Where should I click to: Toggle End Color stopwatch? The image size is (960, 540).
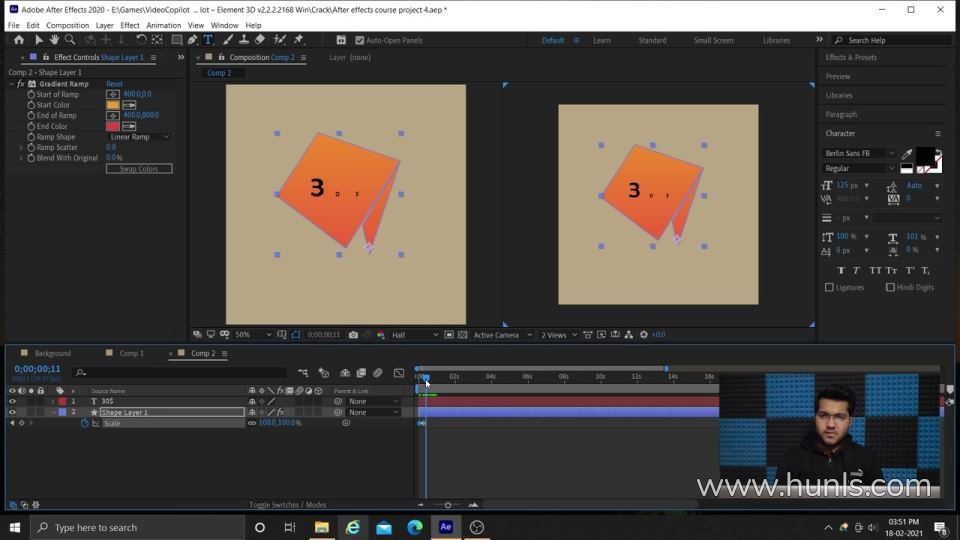coord(31,126)
